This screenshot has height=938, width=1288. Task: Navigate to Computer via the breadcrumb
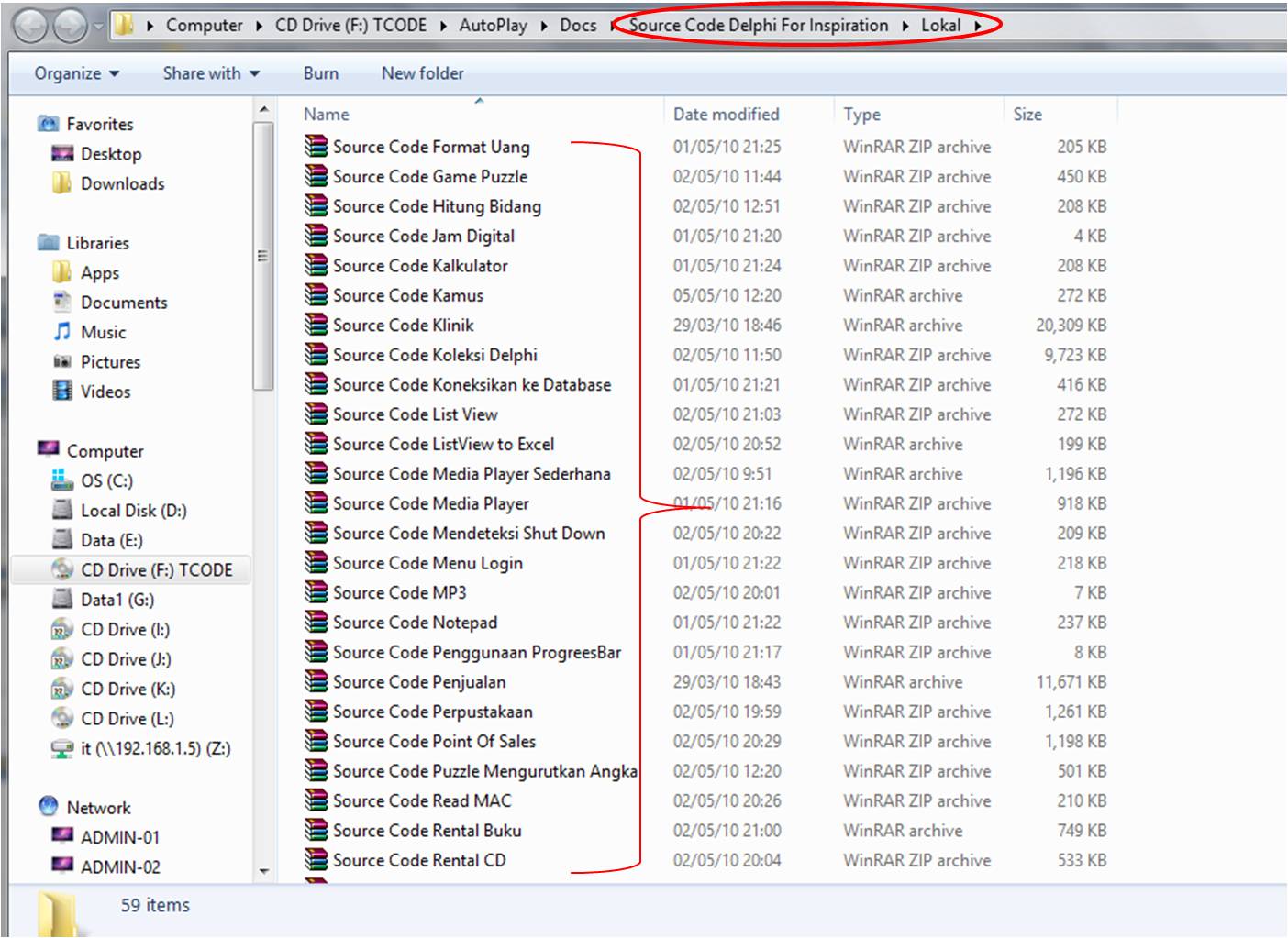tap(205, 26)
